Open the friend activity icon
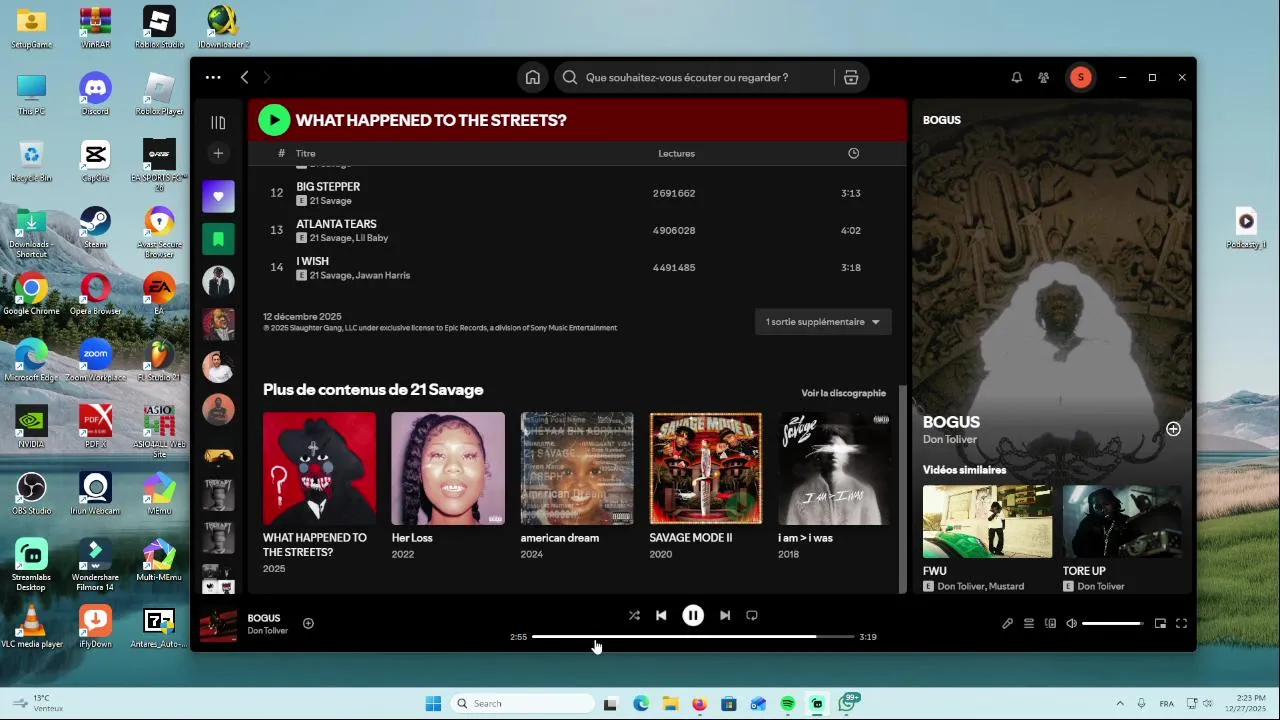This screenshot has height=720, width=1280. pyautogui.click(x=1044, y=77)
